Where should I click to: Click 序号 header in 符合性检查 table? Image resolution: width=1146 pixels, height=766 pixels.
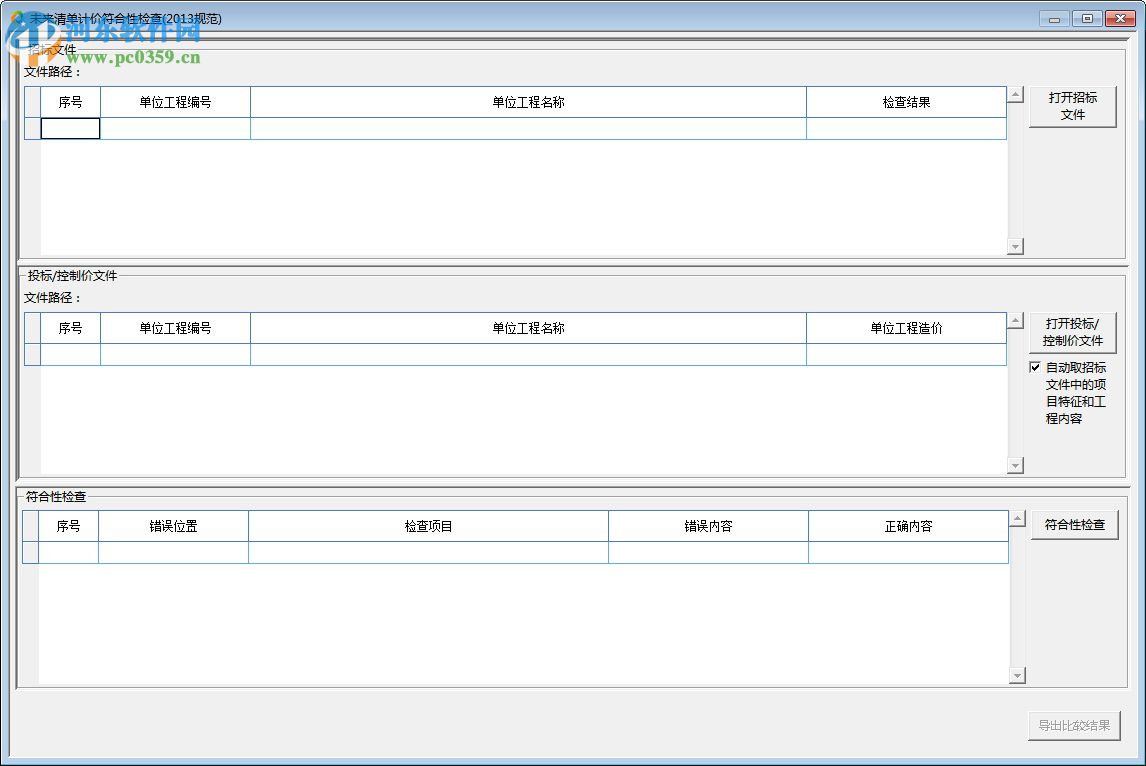[68, 526]
